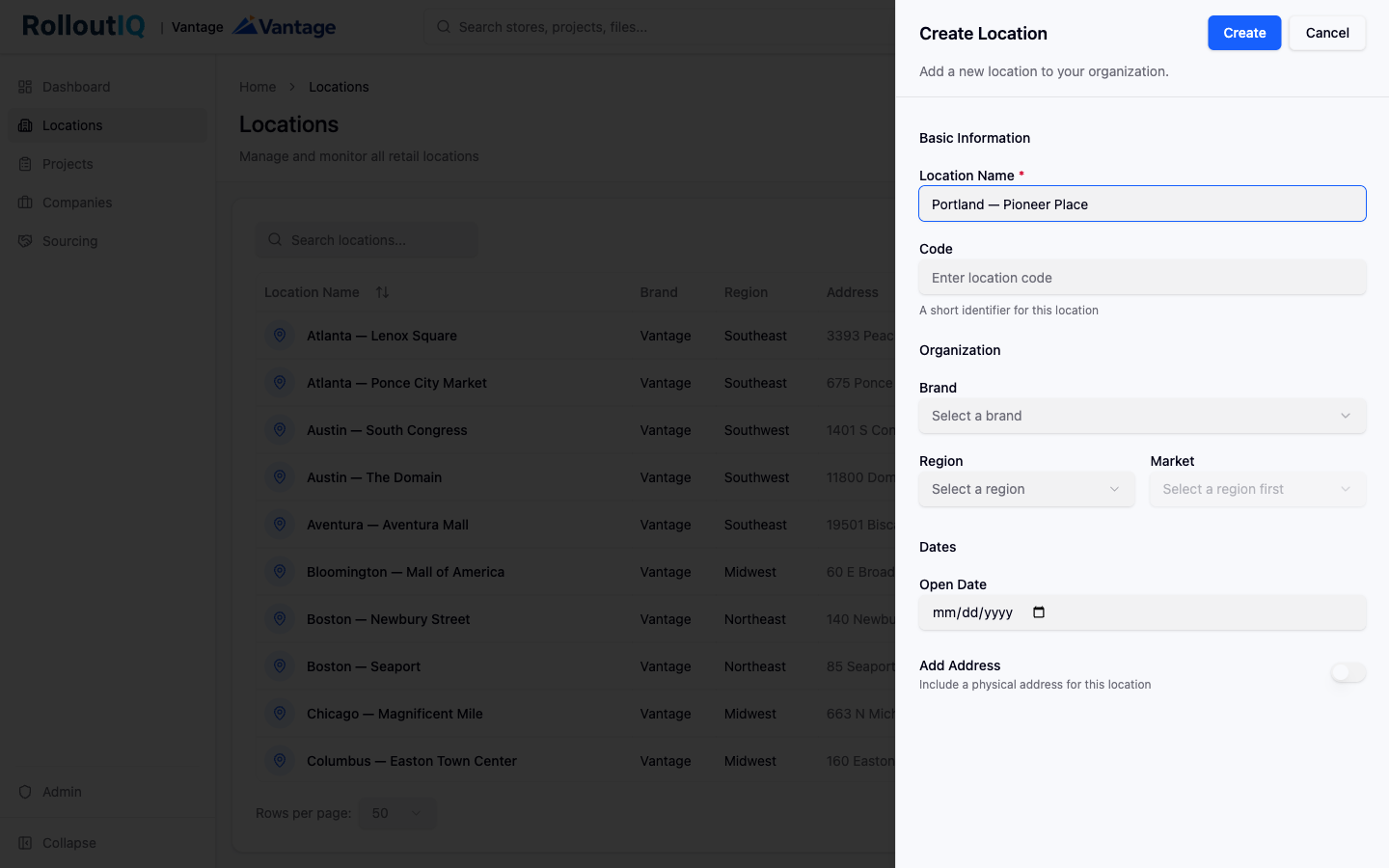Open the Select a brand dropdown
Image resolution: width=1389 pixels, height=868 pixels.
1142,416
